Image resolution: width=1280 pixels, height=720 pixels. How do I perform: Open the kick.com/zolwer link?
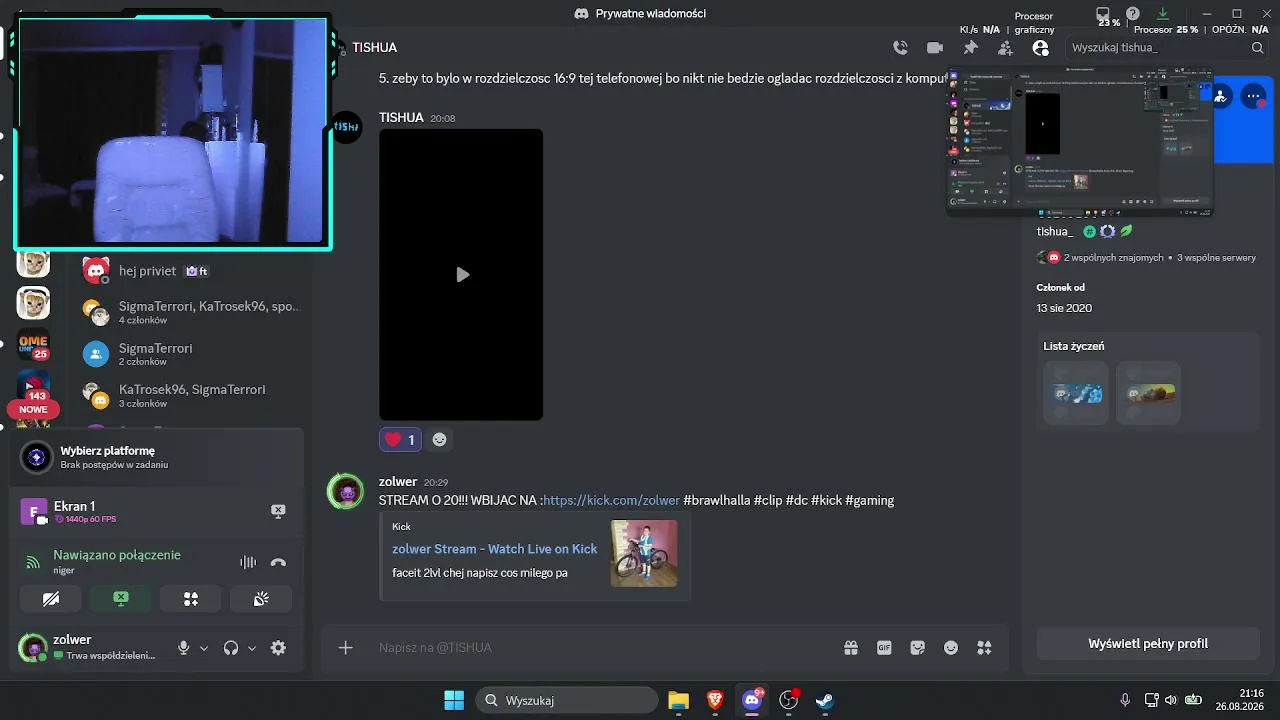pos(611,500)
